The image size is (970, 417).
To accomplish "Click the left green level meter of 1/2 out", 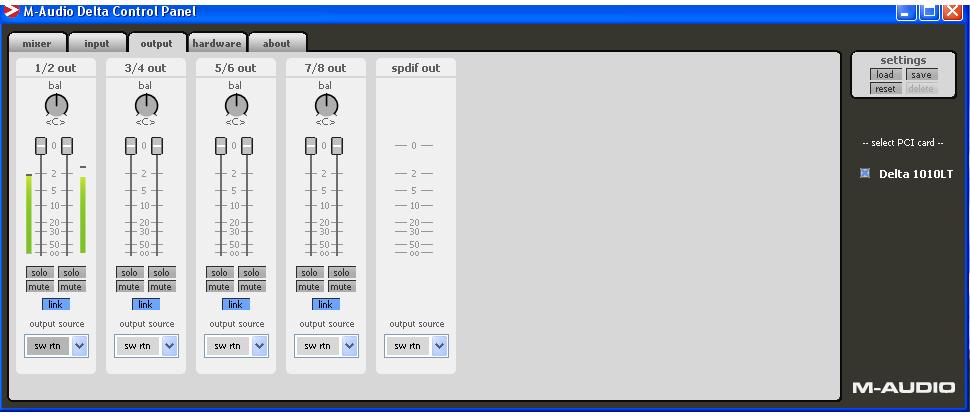I will pos(29,214).
